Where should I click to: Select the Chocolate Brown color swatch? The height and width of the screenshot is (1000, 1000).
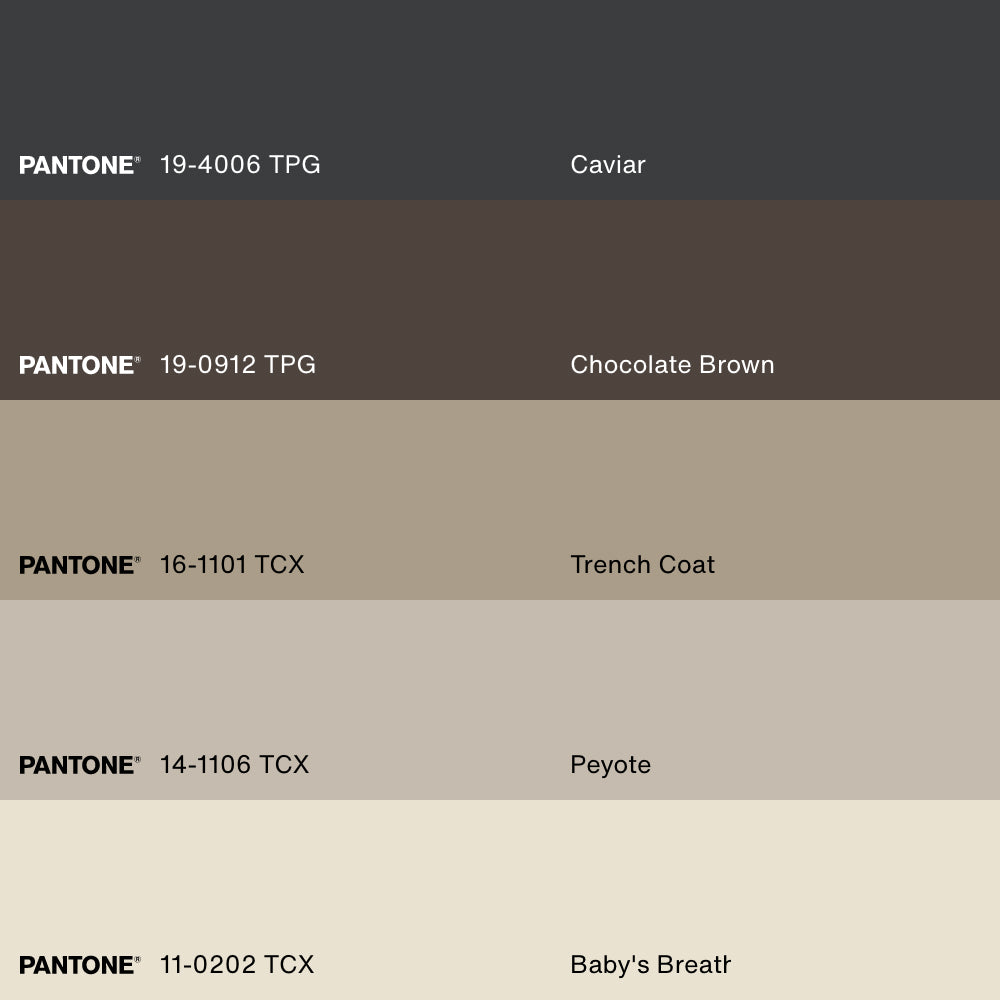500,280
